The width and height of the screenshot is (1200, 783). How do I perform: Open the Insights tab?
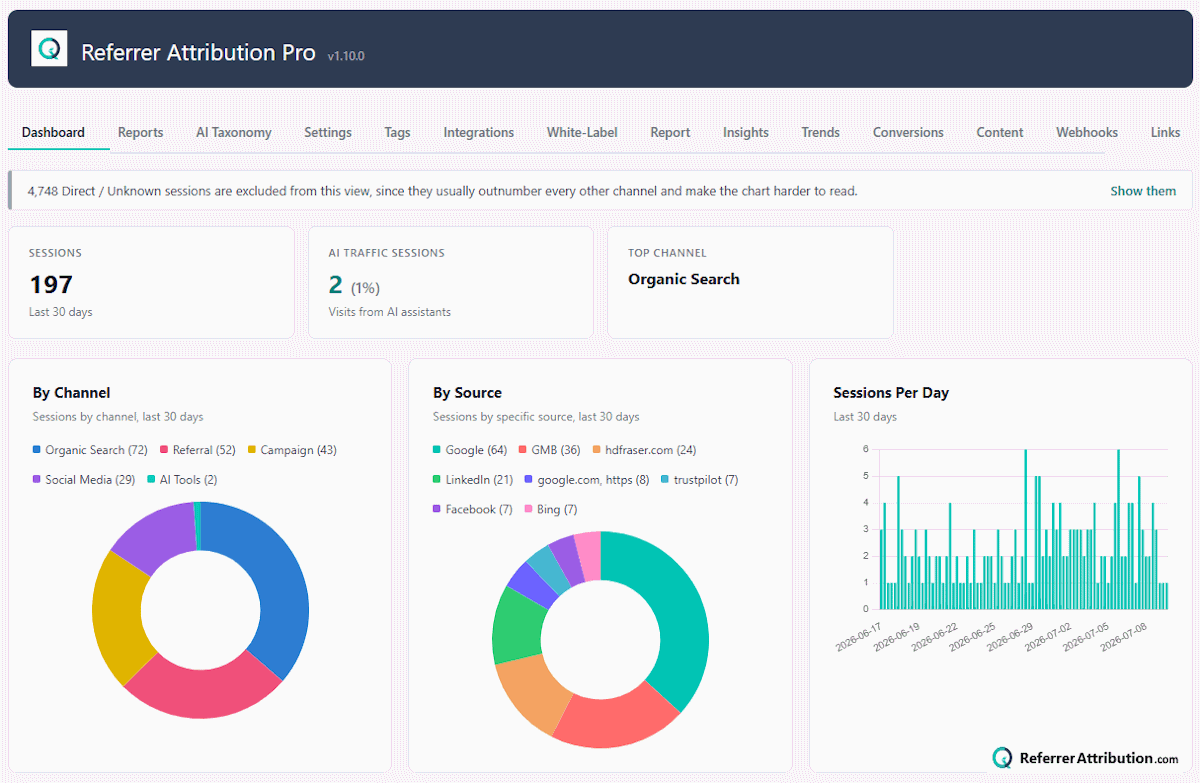click(x=746, y=132)
